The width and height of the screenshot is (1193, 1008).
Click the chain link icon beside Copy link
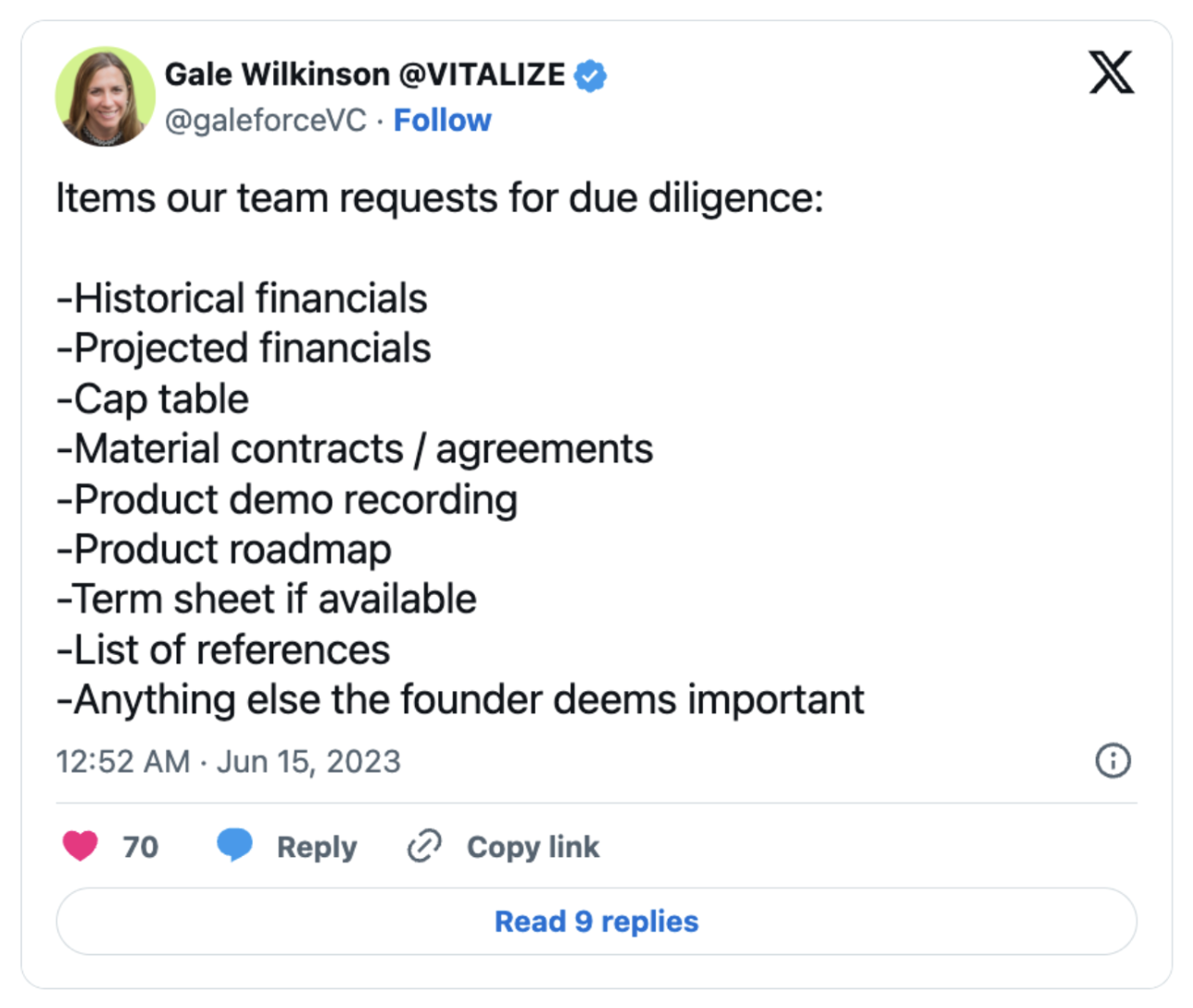point(425,846)
